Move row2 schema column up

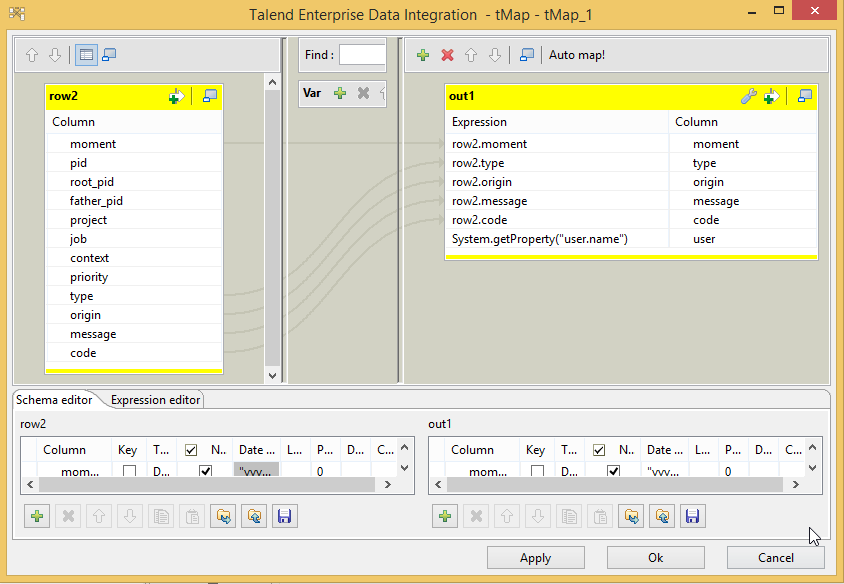pyautogui.click(x=99, y=517)
